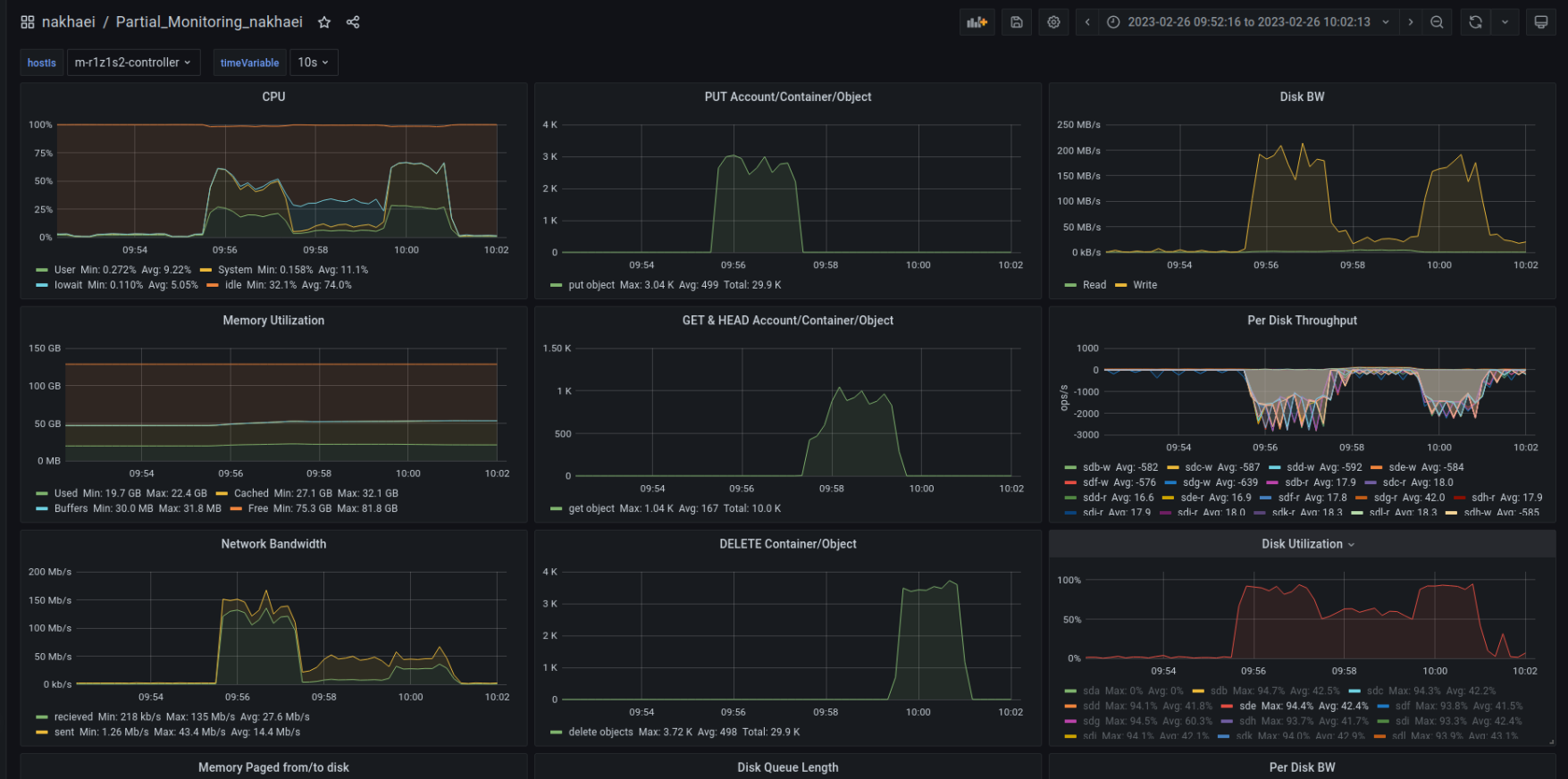Click the add panel icon
This screenshot has width=1568, height=779.
pyautogui.click(x=977, y=22)
